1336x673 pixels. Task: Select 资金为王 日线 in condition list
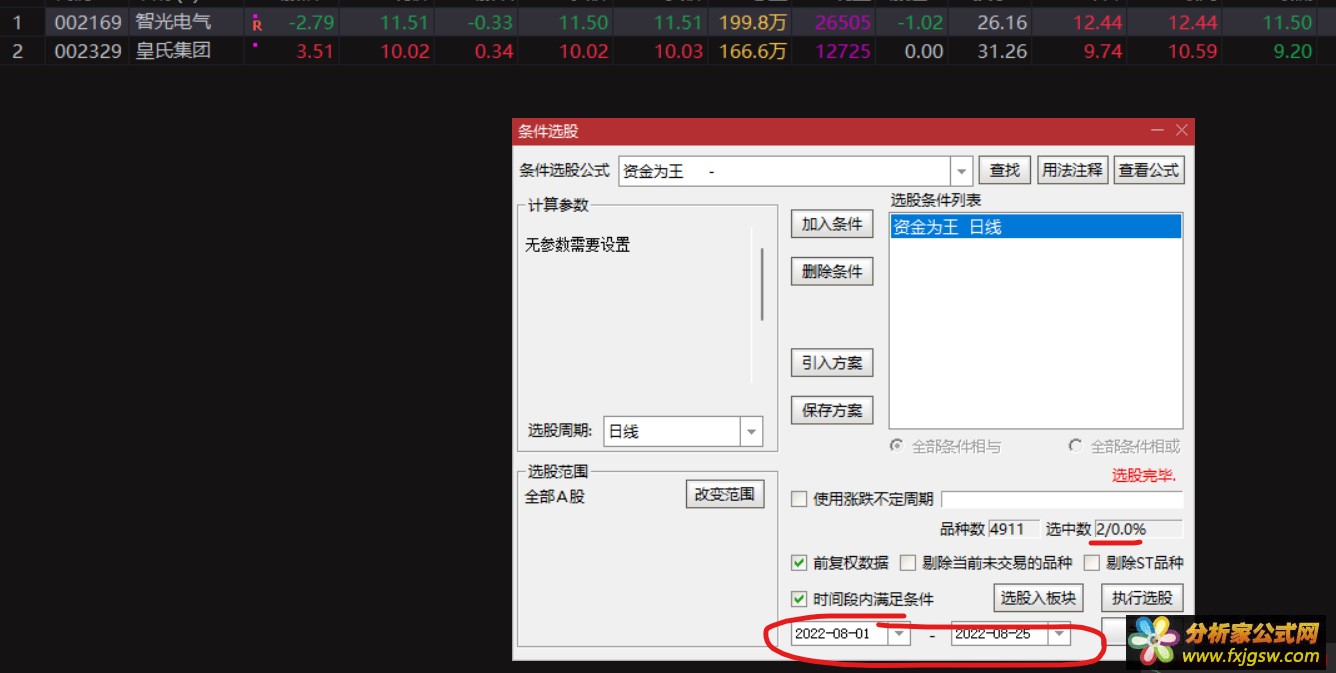tap(1036, 227)
